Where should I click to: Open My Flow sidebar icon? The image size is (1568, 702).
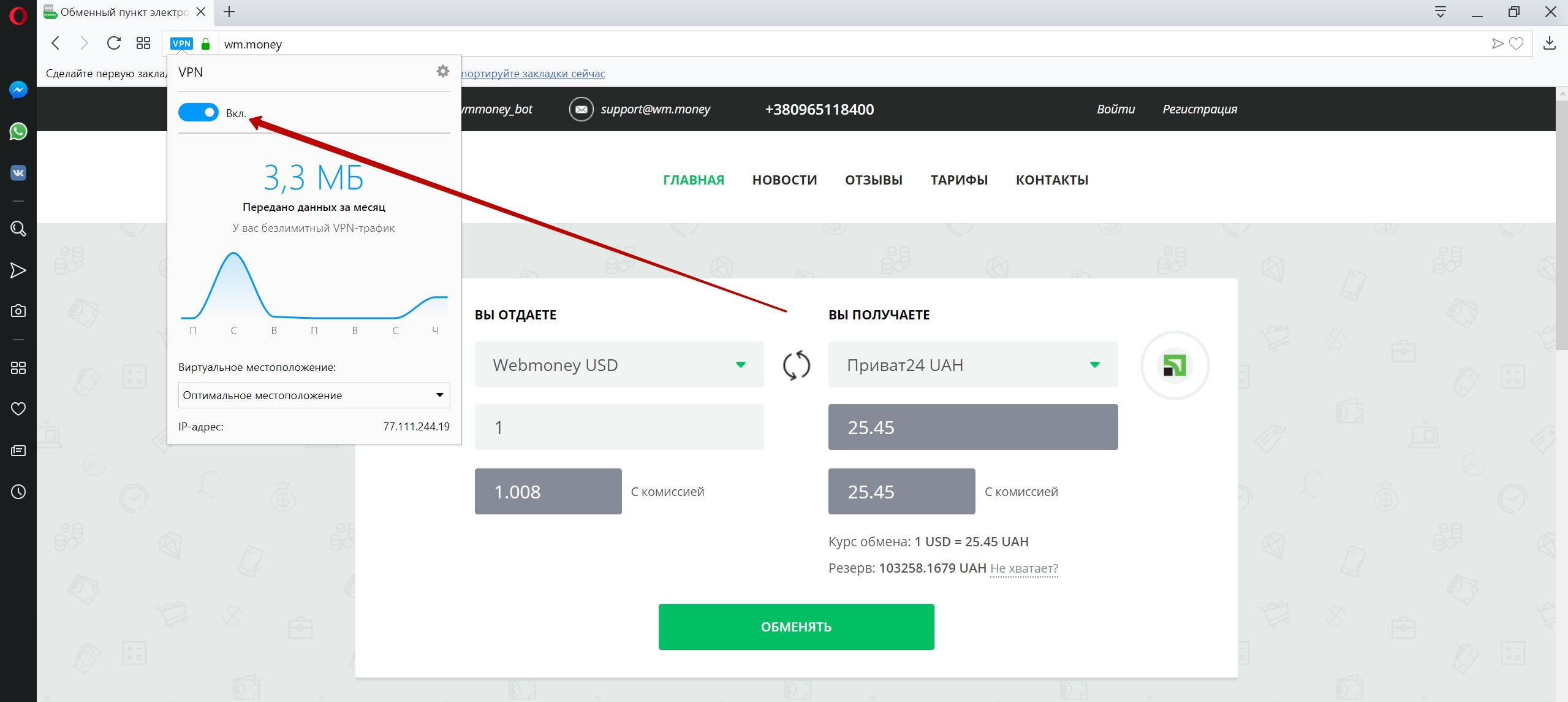pos(18,270)
